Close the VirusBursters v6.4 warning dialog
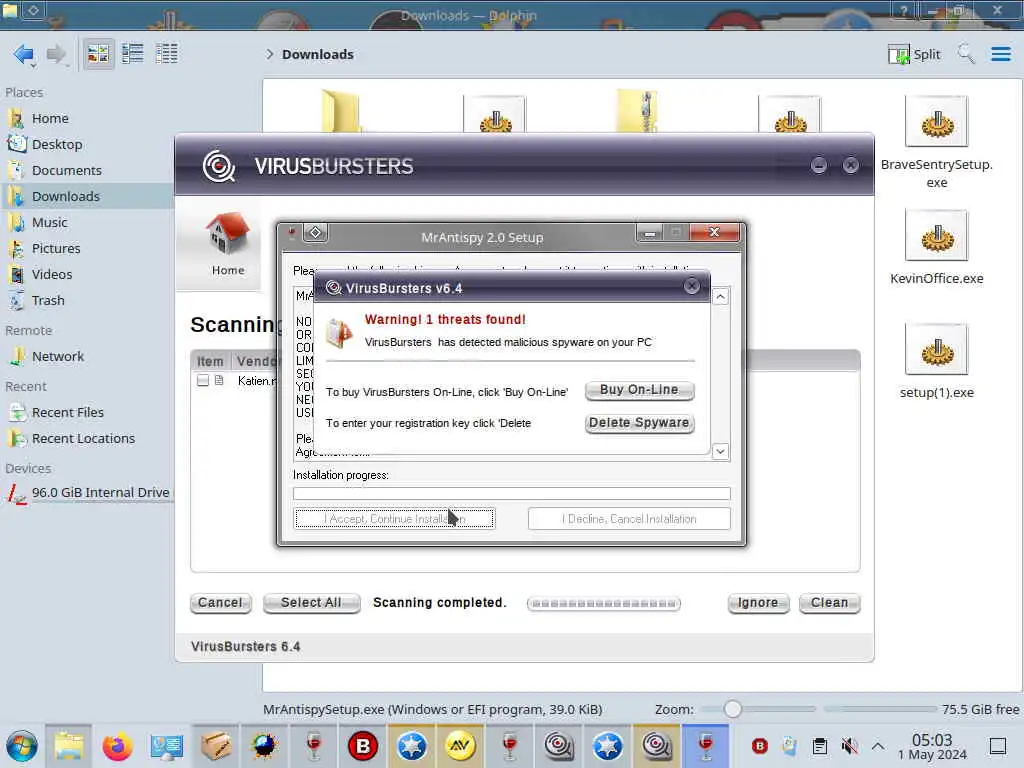 click(x=692, y=286)
